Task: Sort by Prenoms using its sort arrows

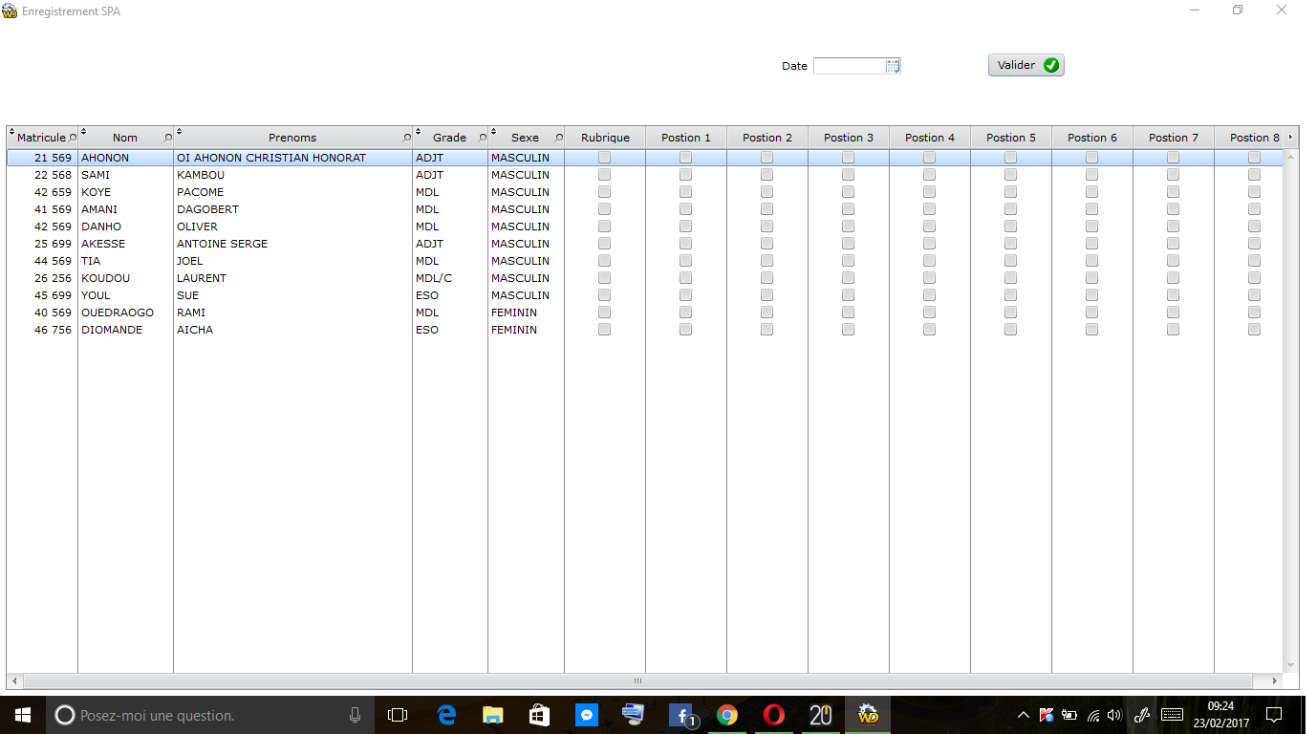Action: [179, 132]
